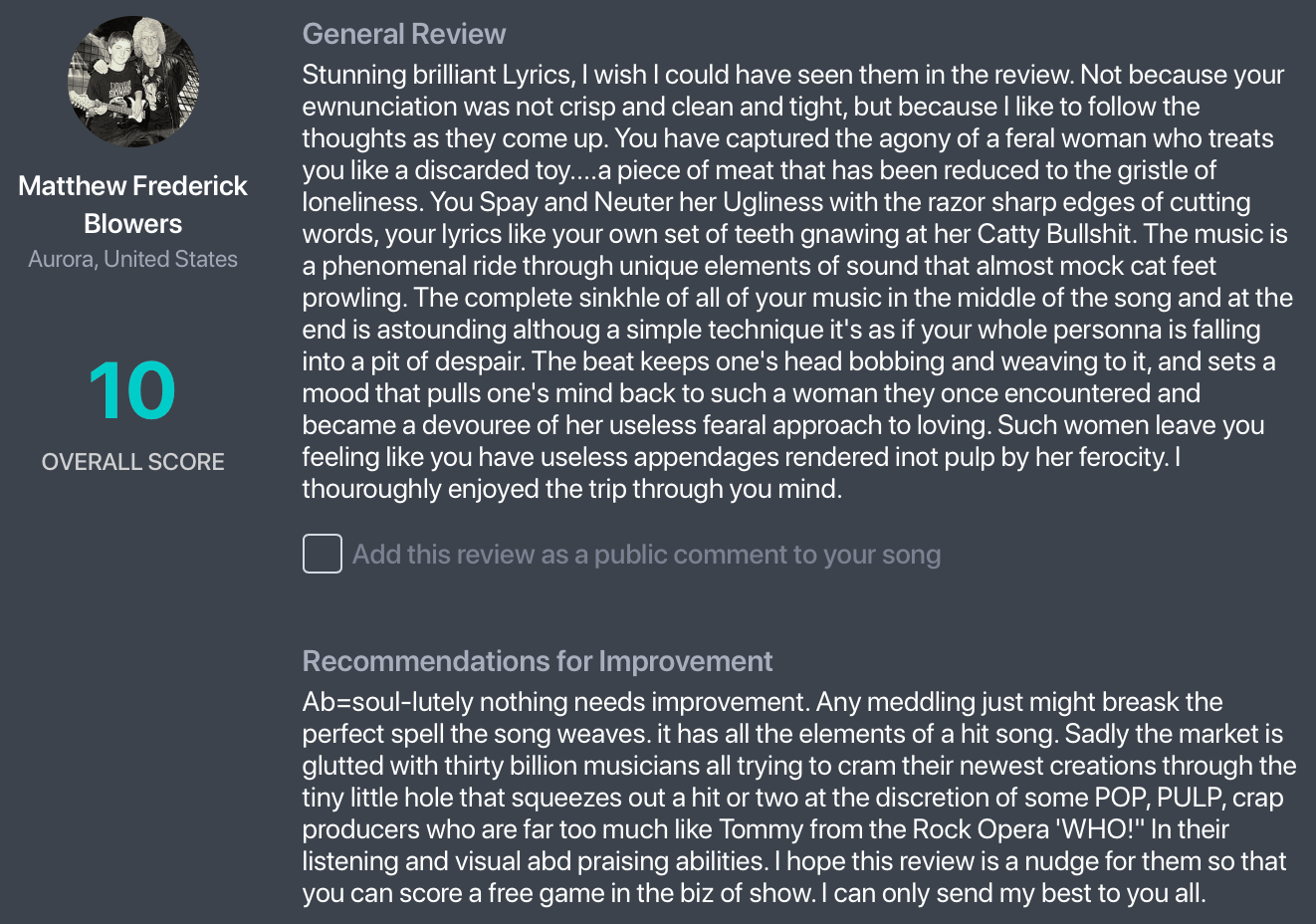
Task: Click the "Recommendations for Improvement" heading
Action: point(537,661)
